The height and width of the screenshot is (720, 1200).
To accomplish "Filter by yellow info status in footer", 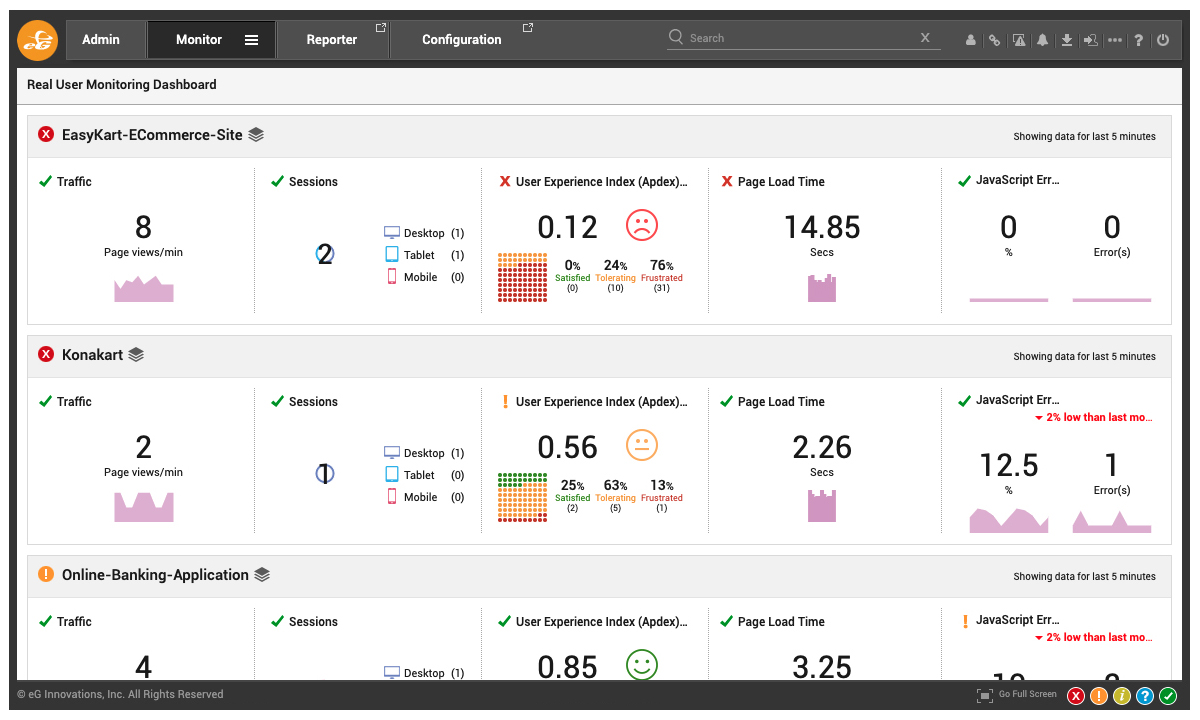I will (1122, 696).
